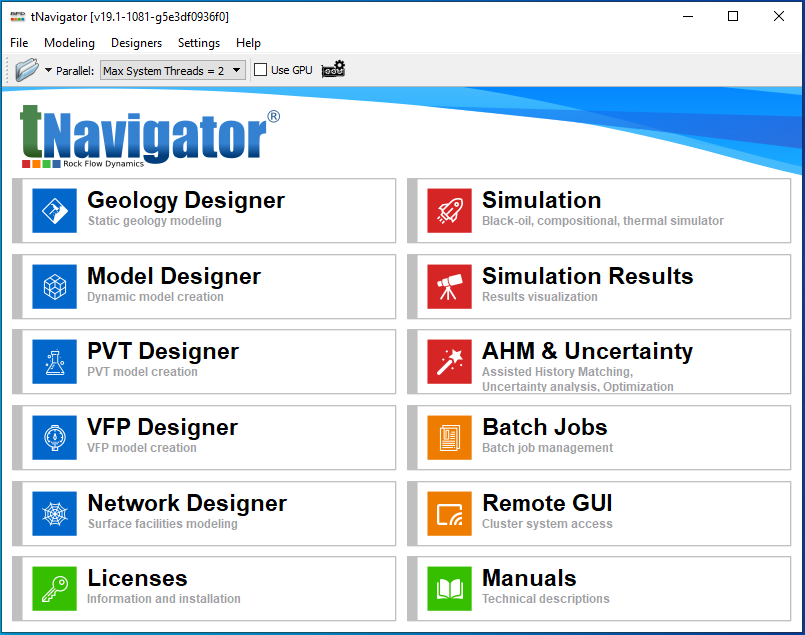Click 'Cluster system access' subtitle

pyautogui.click(x=547, y=524)
